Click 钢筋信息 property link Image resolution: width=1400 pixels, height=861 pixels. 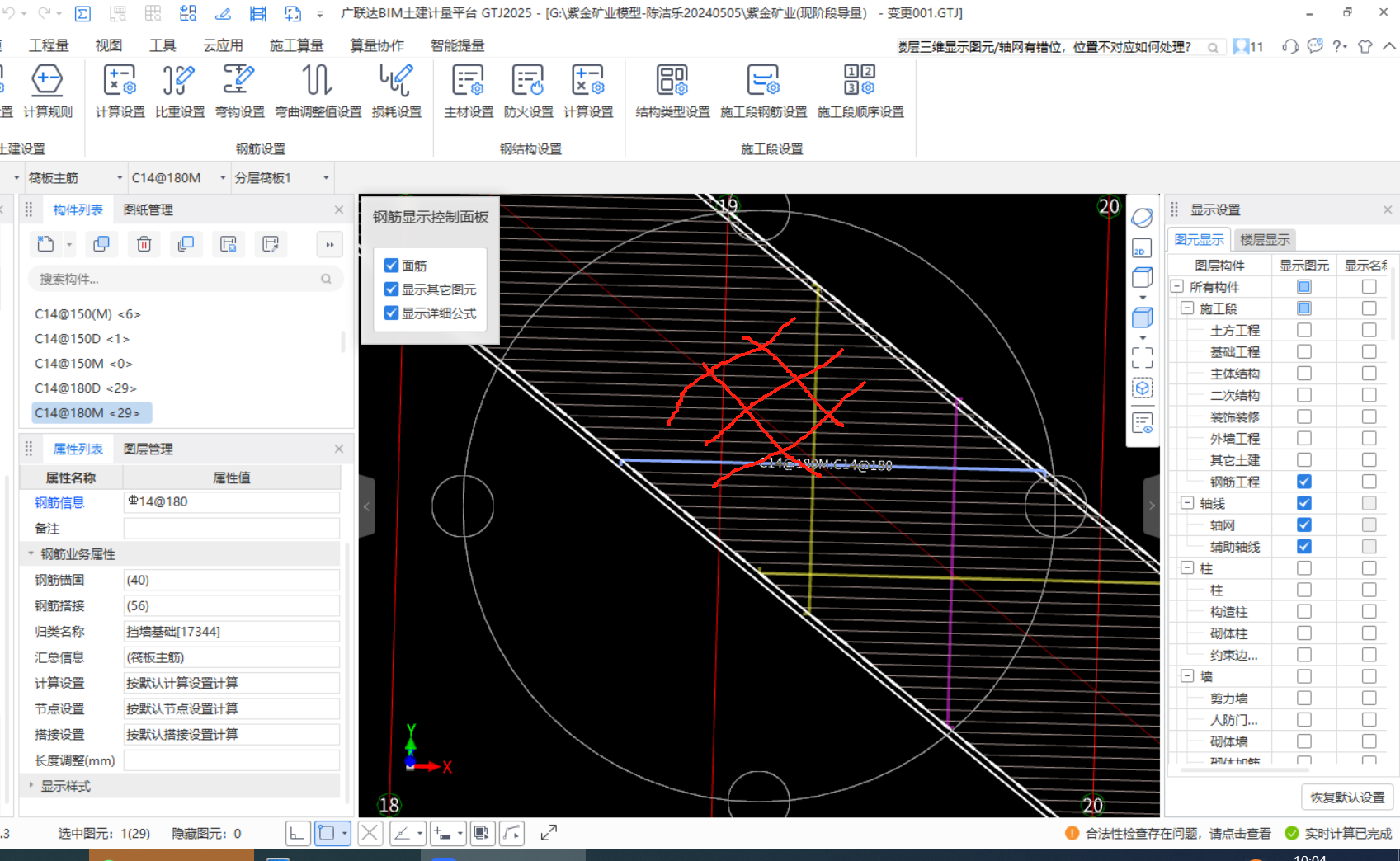(x=59, y=502)
